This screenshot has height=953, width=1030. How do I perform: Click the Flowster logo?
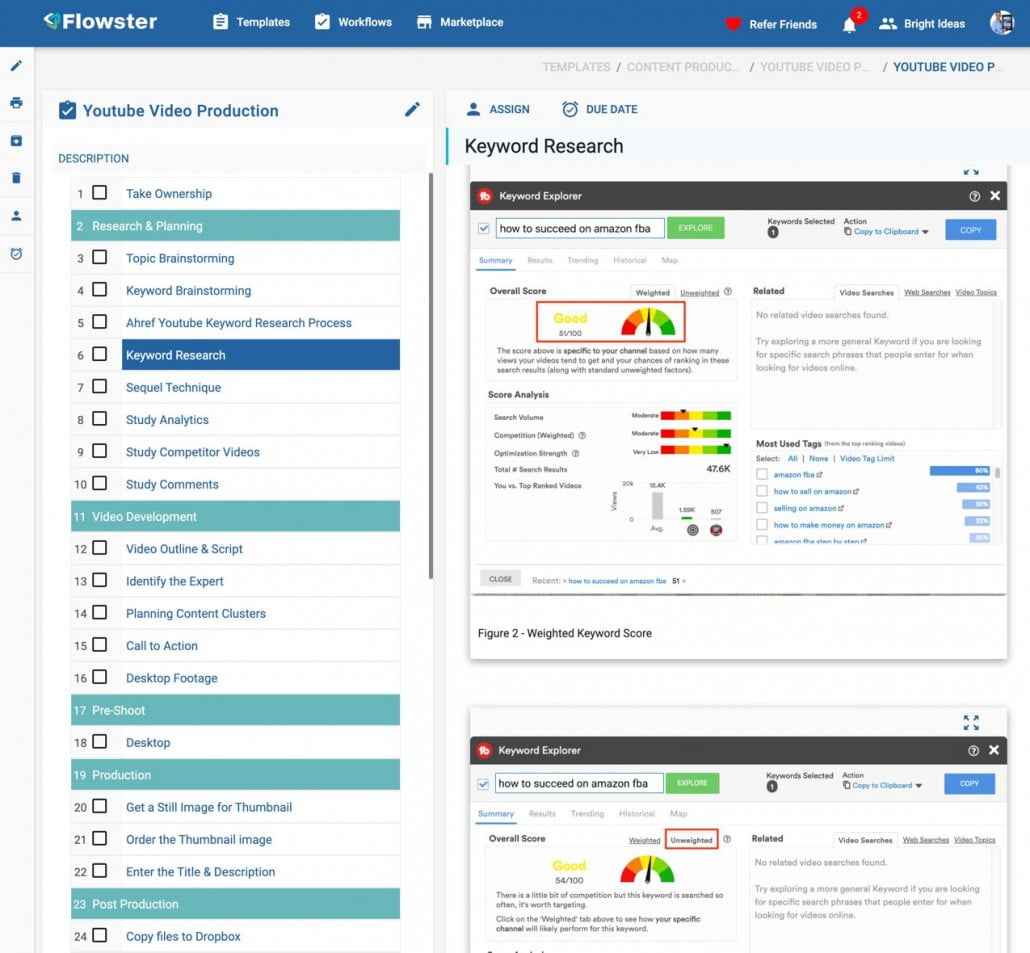pos(101,22)
